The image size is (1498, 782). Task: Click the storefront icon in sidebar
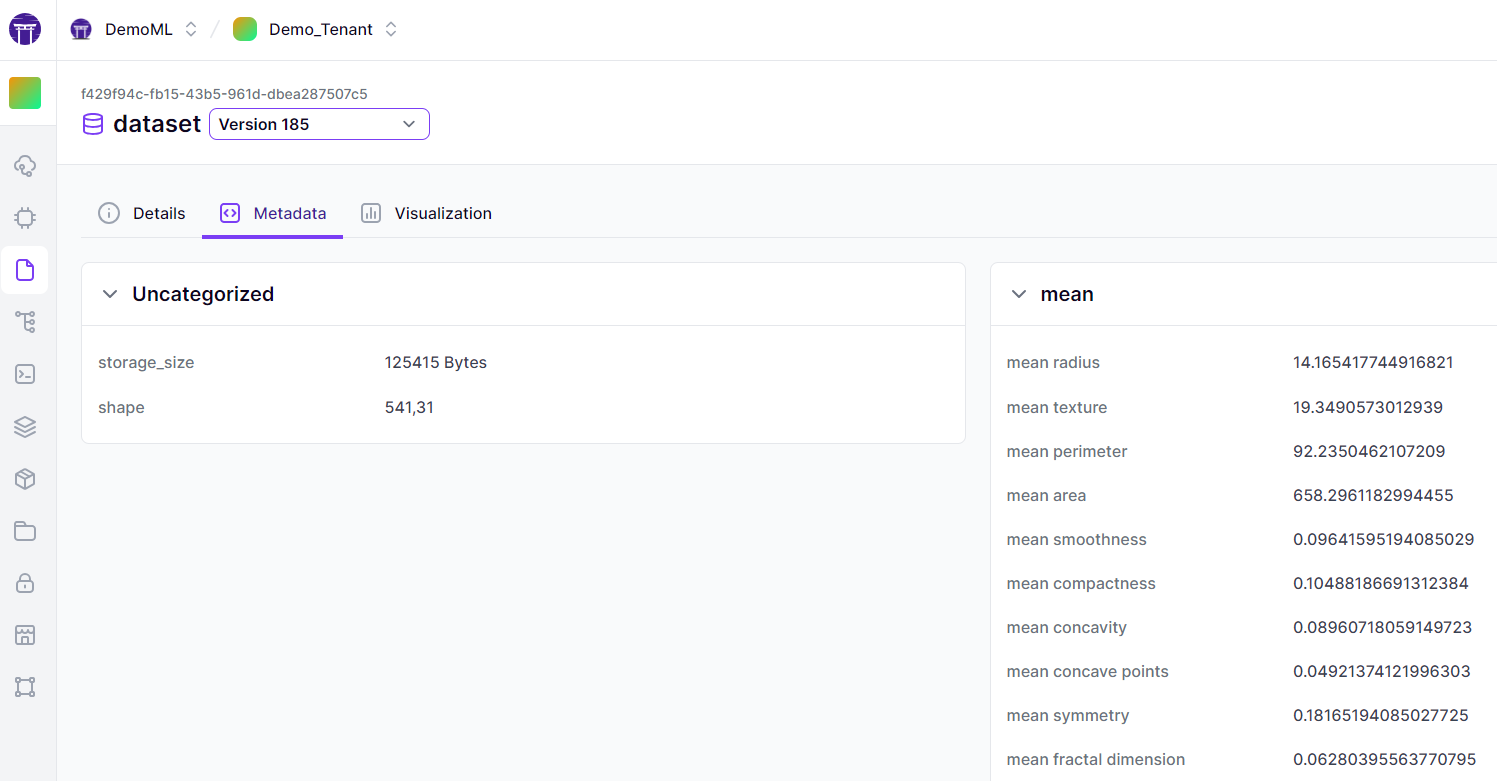pos(25,635)
